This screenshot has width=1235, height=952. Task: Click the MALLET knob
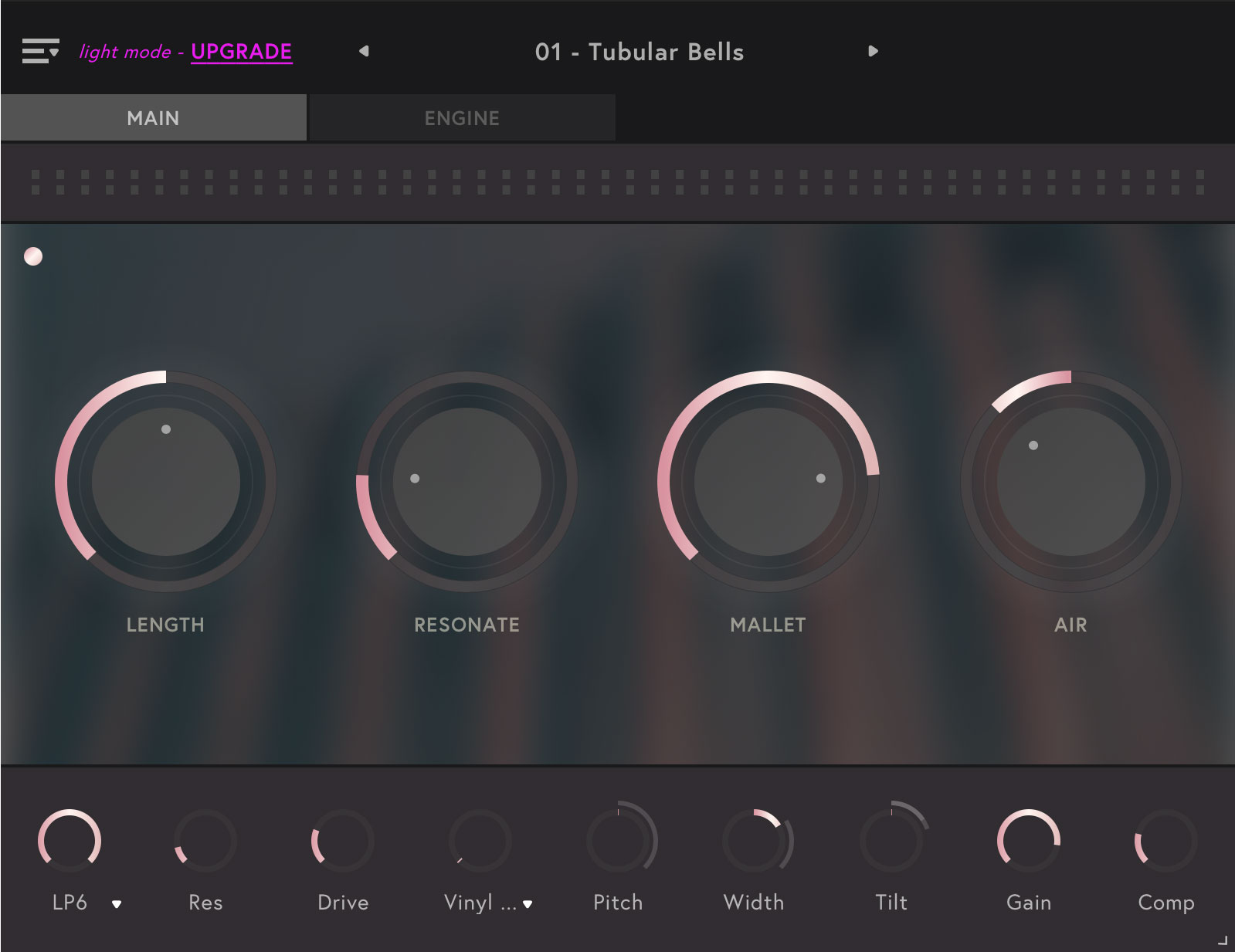pos(768,482)
